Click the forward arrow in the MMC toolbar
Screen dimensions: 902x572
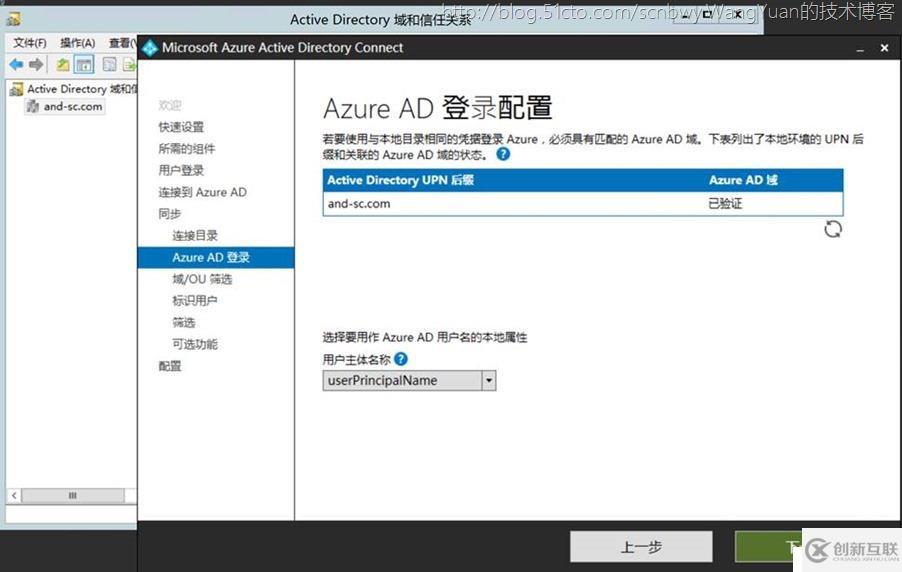36,65
